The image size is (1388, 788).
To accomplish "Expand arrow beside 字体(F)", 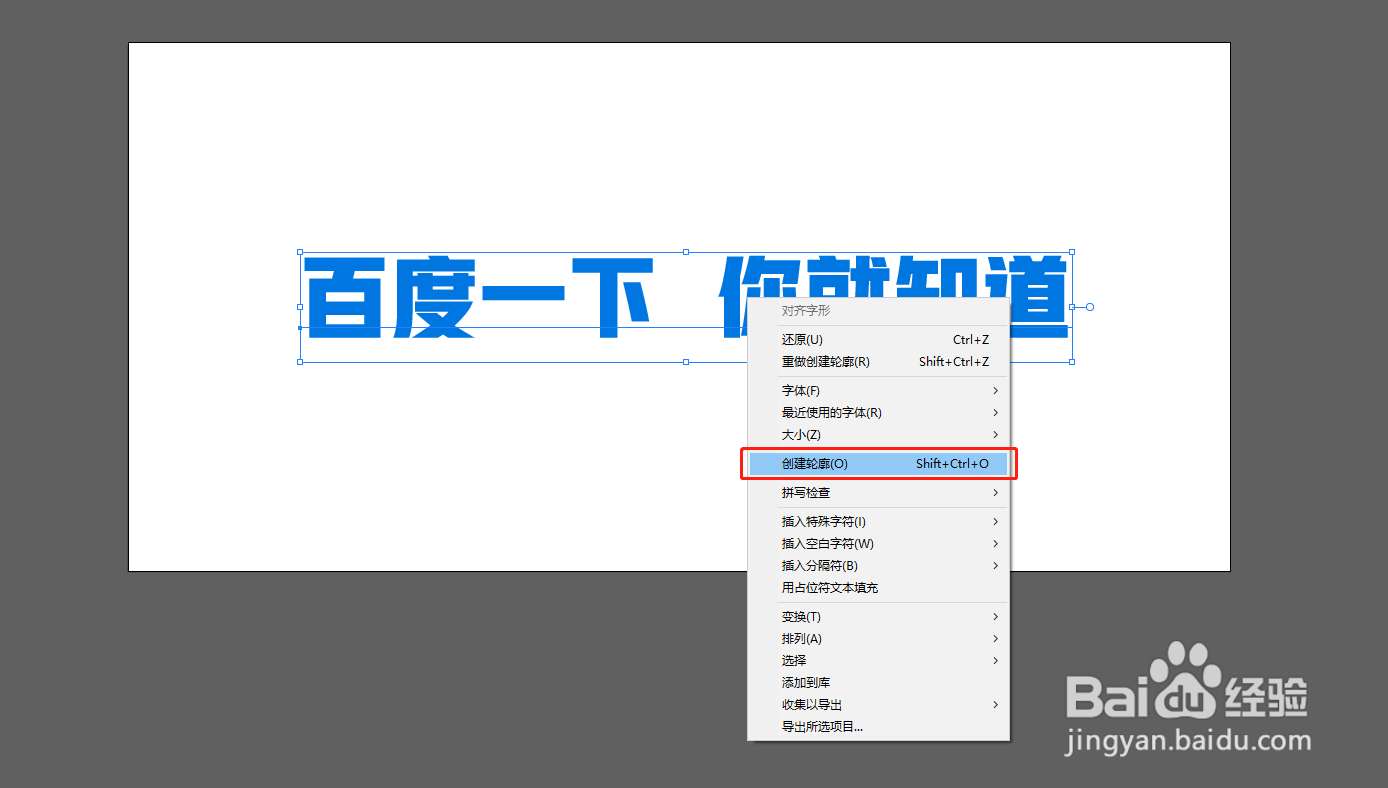I will click(x=996, y=391).
